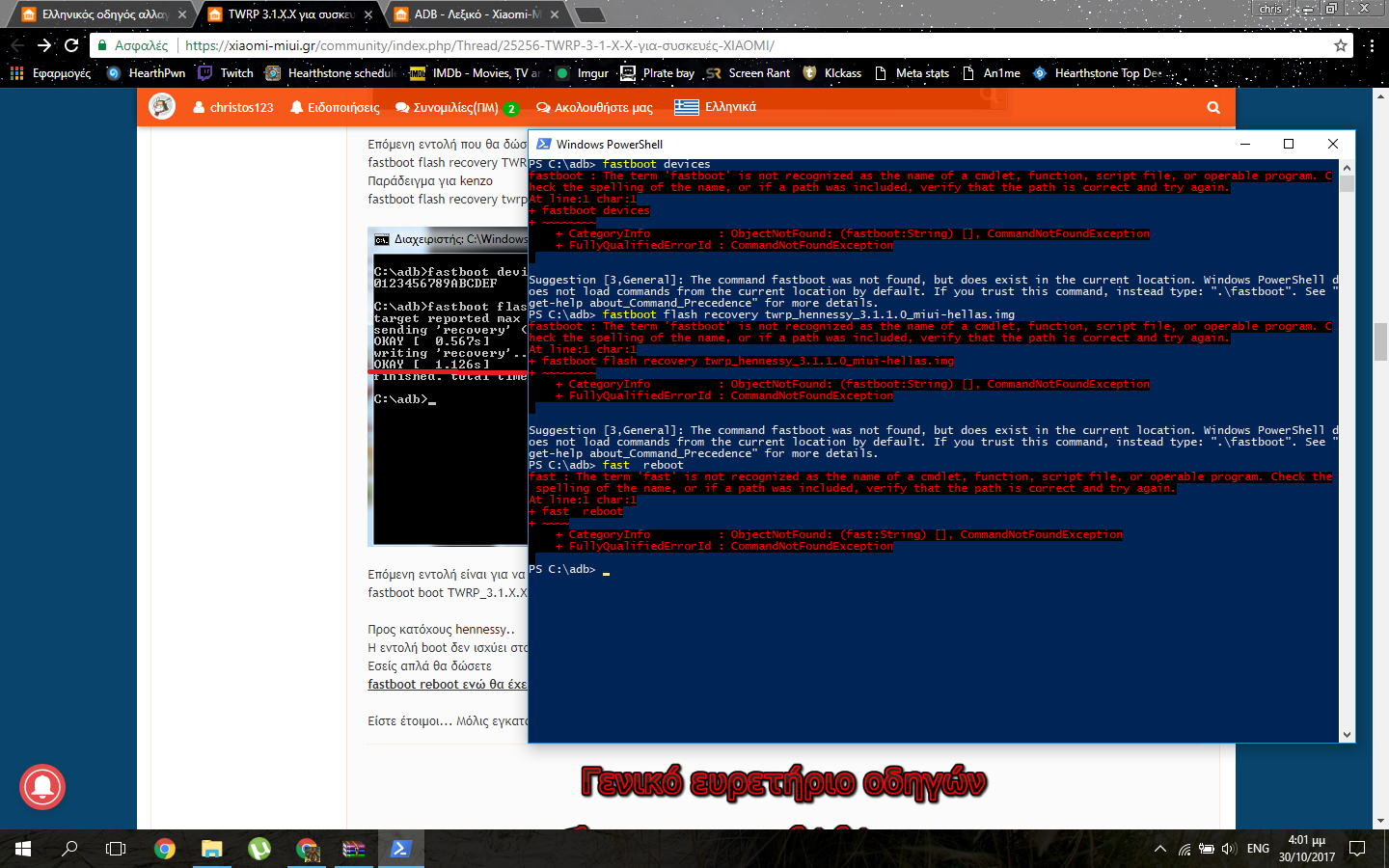The width and height of the screenshot is (1389, 868).
Task: Click the 'Γενικό ευρετήριο οδηγών' red heading
Action: pos(783,782)
